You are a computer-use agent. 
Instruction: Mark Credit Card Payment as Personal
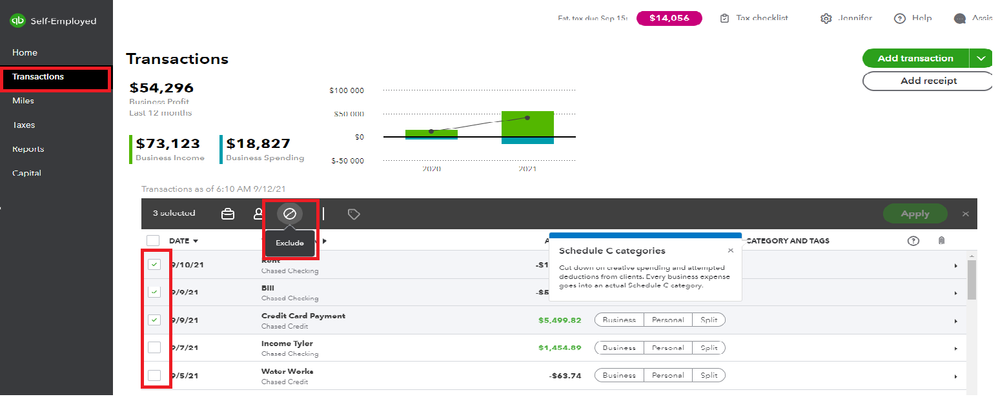[668, 320]
